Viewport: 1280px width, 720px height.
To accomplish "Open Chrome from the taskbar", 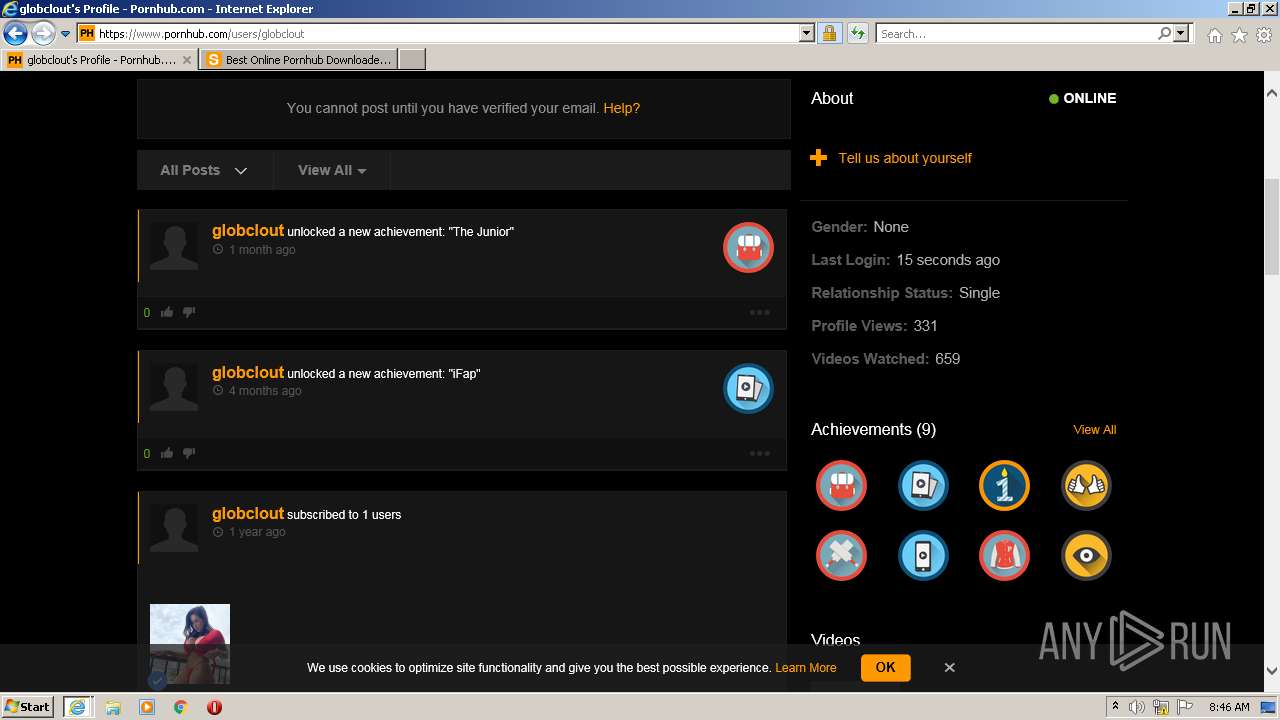I will pyautogui.click(x=180, y=707).
